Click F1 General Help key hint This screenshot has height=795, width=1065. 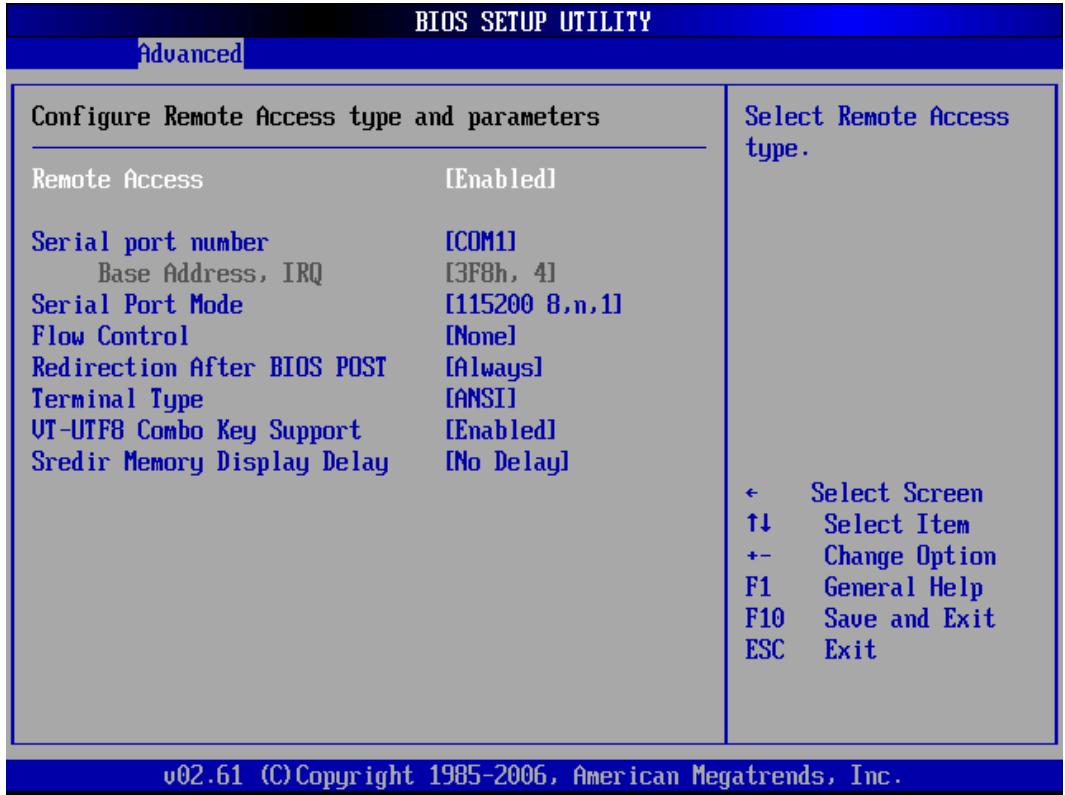click(864, 587)
